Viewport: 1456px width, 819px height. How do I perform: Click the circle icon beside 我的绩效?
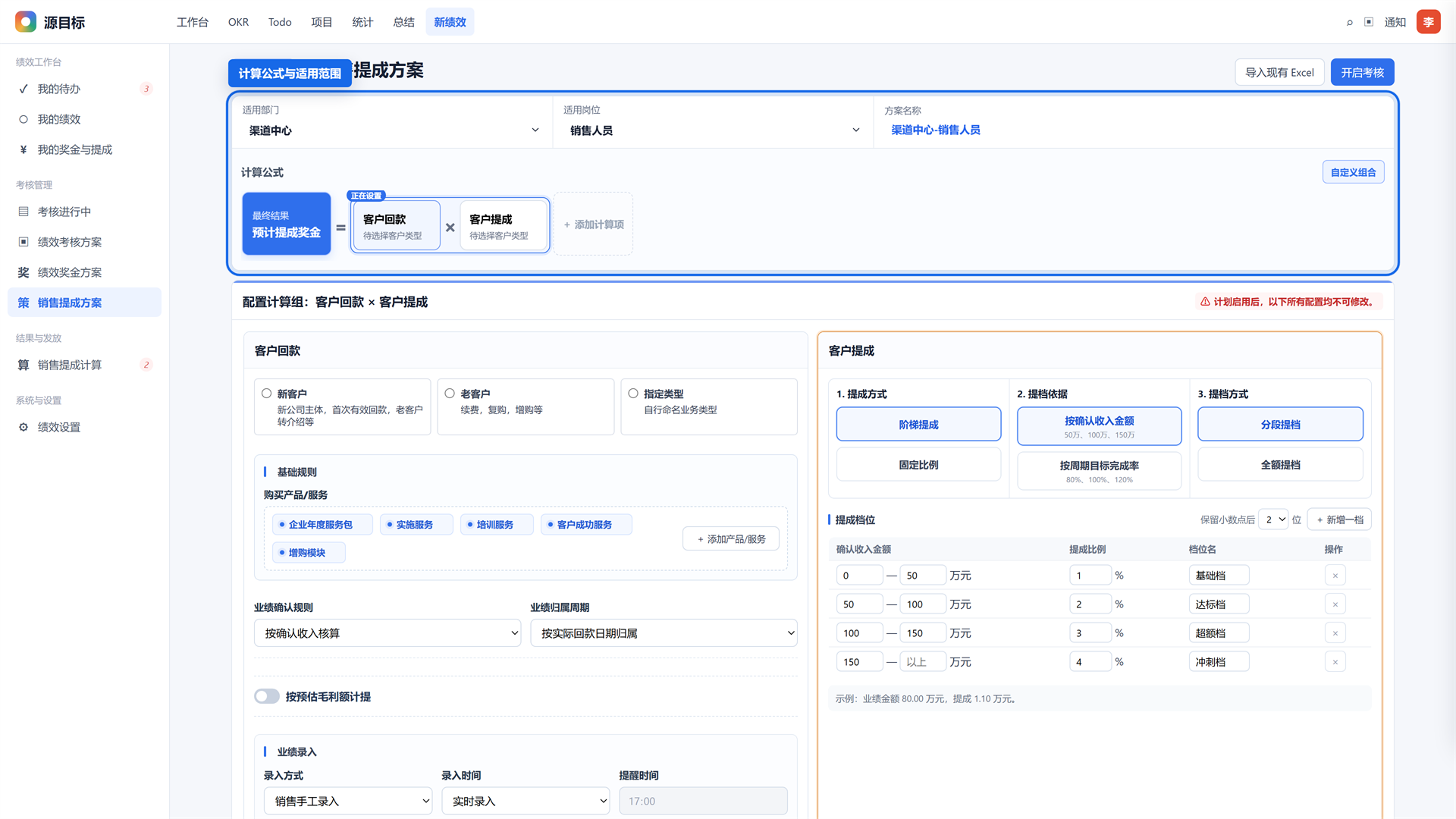(24, 119)
